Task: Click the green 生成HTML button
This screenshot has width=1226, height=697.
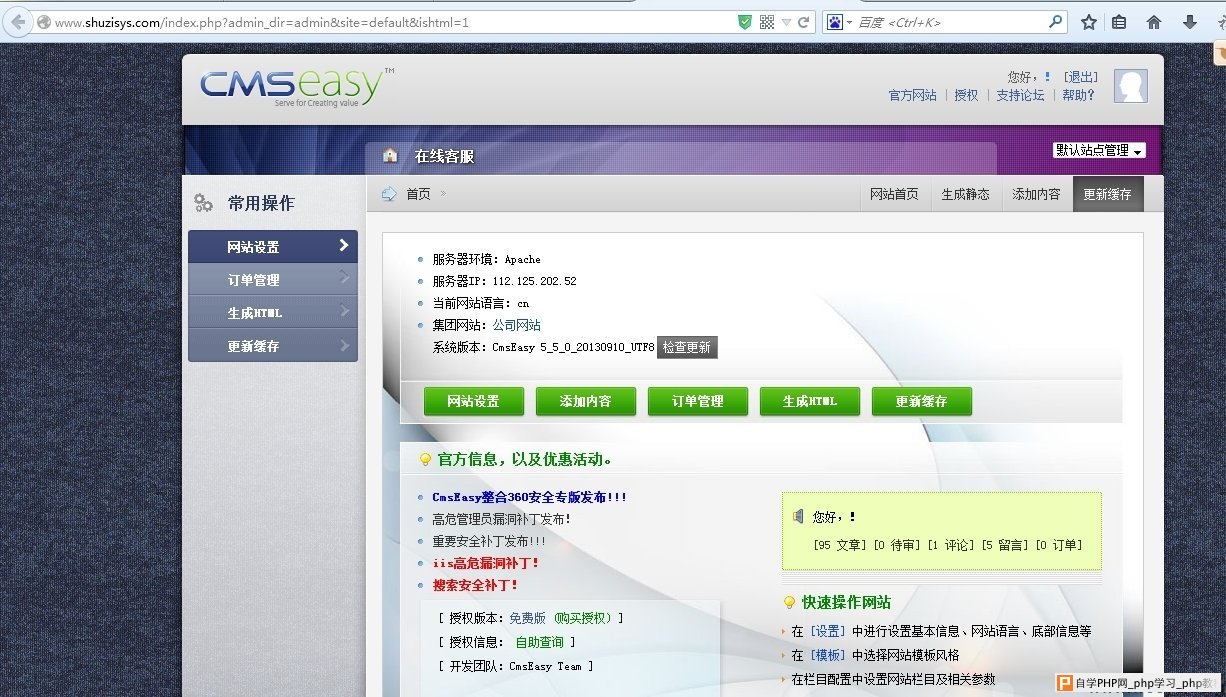Action: point(809,401)
